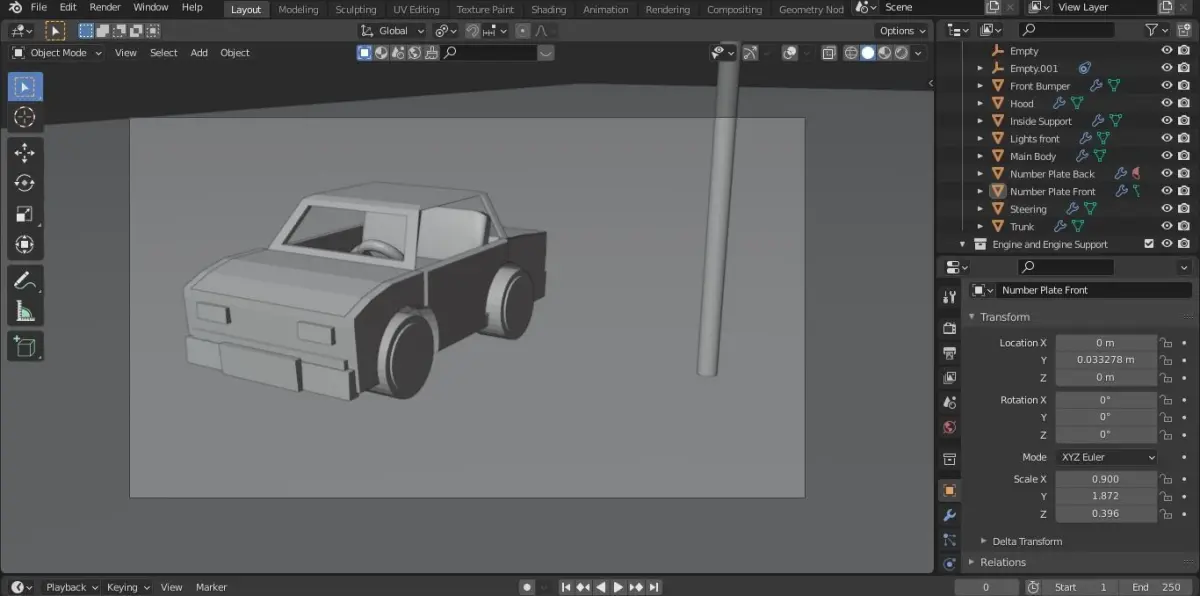Switch to material preview shading
The width and height of the screenshot is (1200, 596).
(x=884, y=53)
